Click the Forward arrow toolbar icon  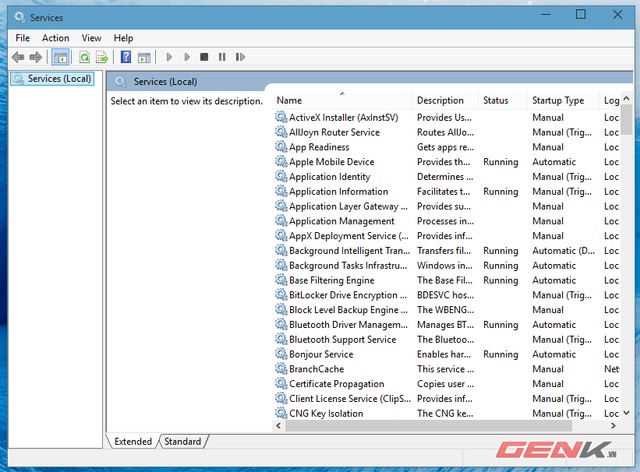pyautogui.click(x=36, y=57)
